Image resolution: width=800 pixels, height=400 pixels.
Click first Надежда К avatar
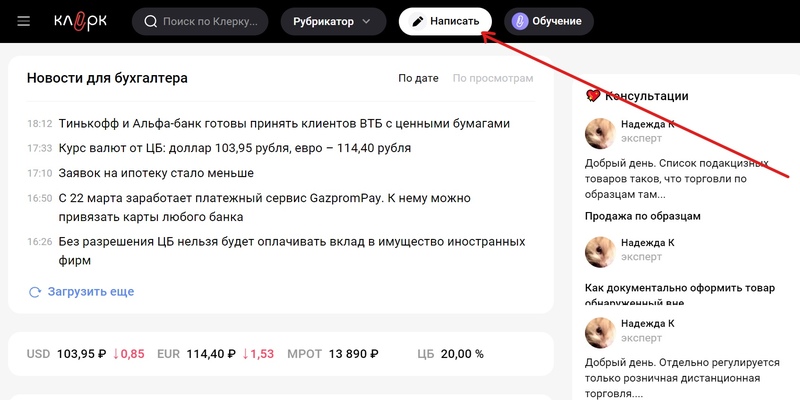(600, 132)
